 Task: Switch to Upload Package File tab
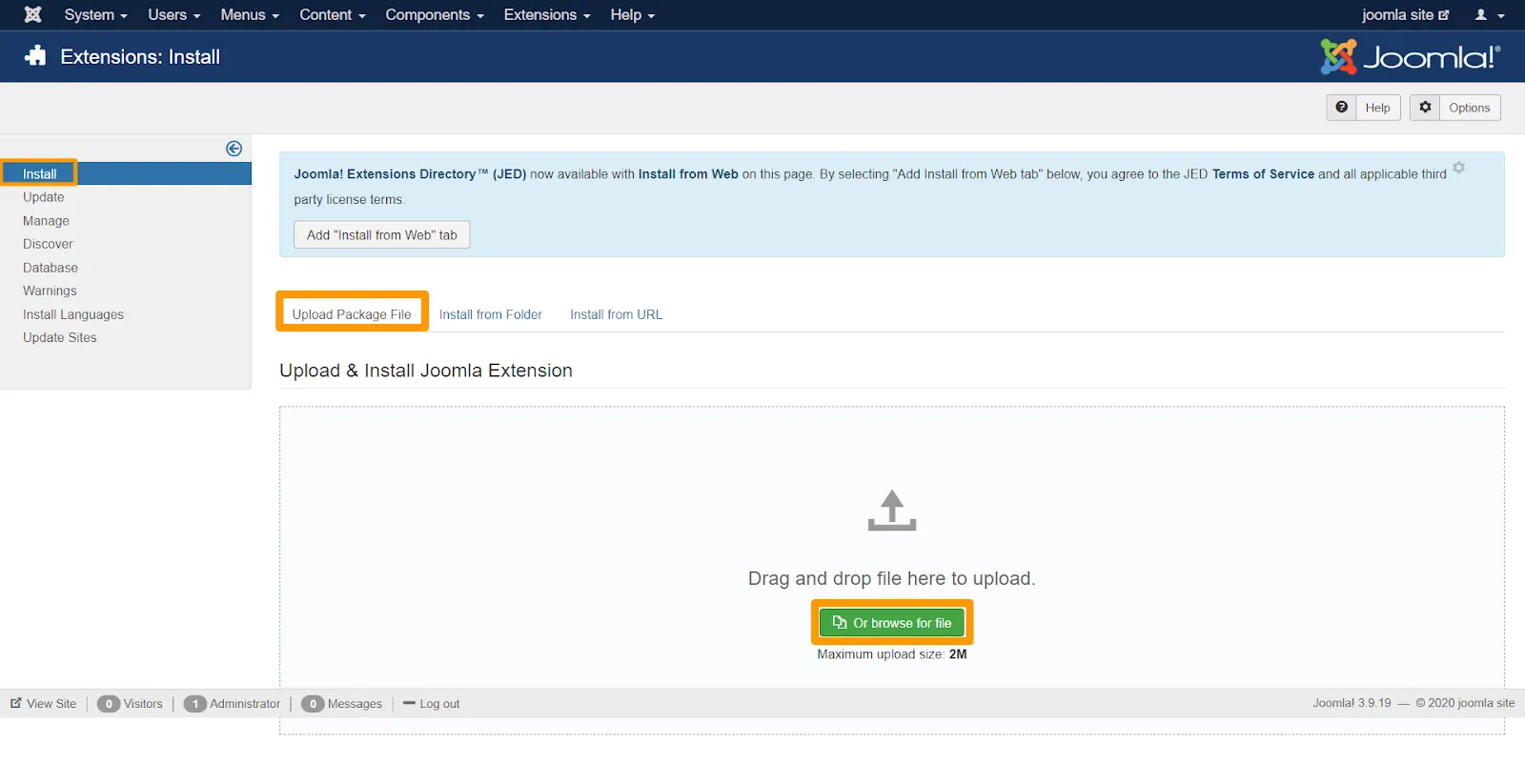tap(352, 314)
